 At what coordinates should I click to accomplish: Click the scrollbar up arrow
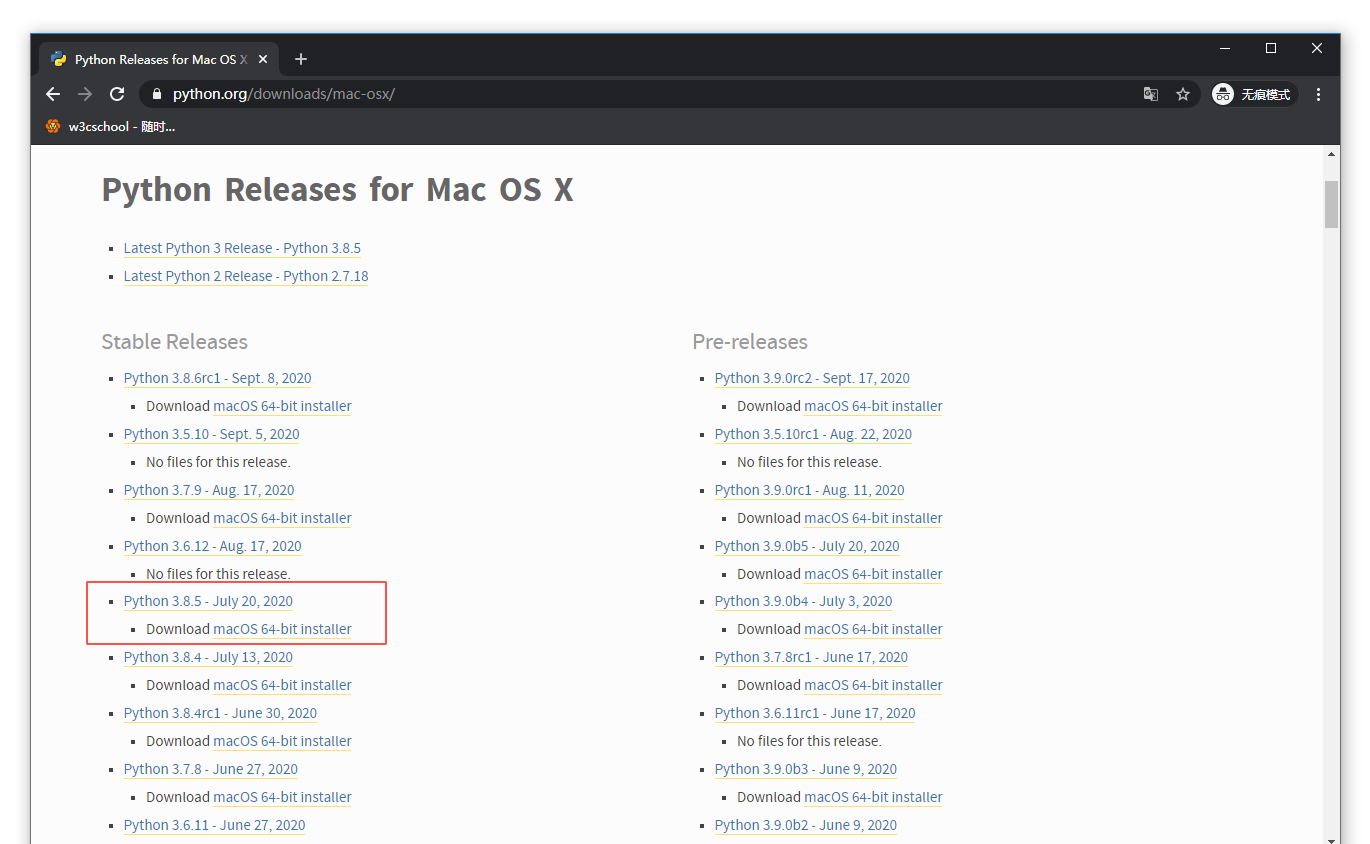[1331, 155]
